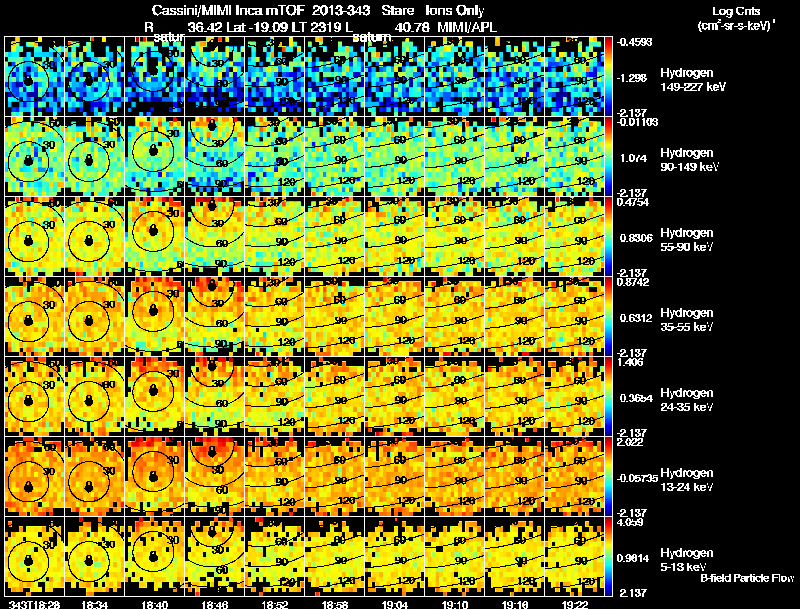Select the 13-24 keV panel at 19:10
Viewport: 800px width, 609px height.
click(x=455, y=476)
